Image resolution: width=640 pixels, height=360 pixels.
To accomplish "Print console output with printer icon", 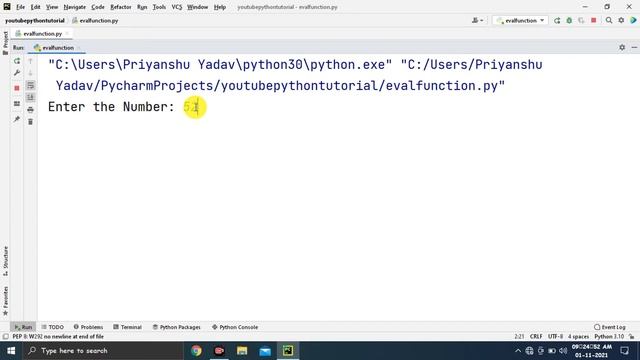I will [x=30, y=109].
